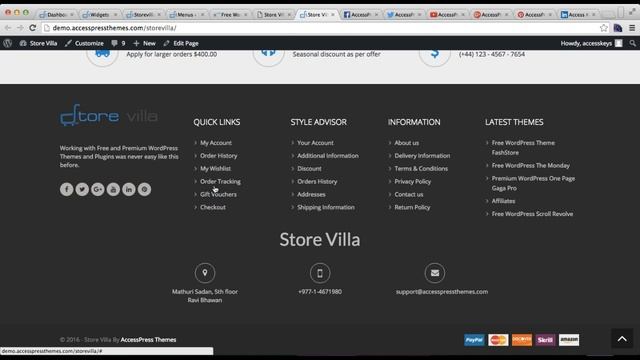Open the Twitter social icon in footer

click(82, 189)
